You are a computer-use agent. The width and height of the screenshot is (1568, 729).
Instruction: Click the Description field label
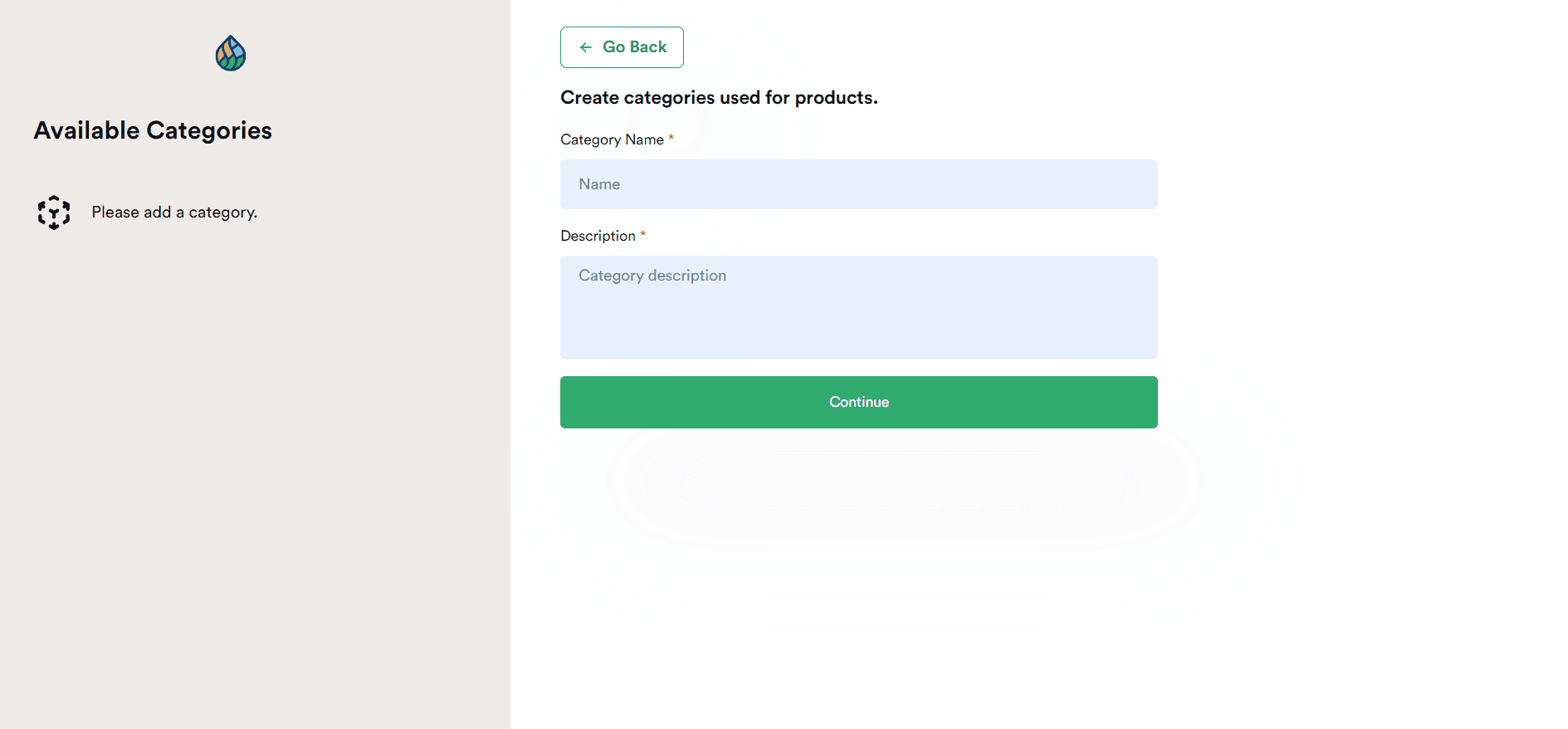(598, 236)
